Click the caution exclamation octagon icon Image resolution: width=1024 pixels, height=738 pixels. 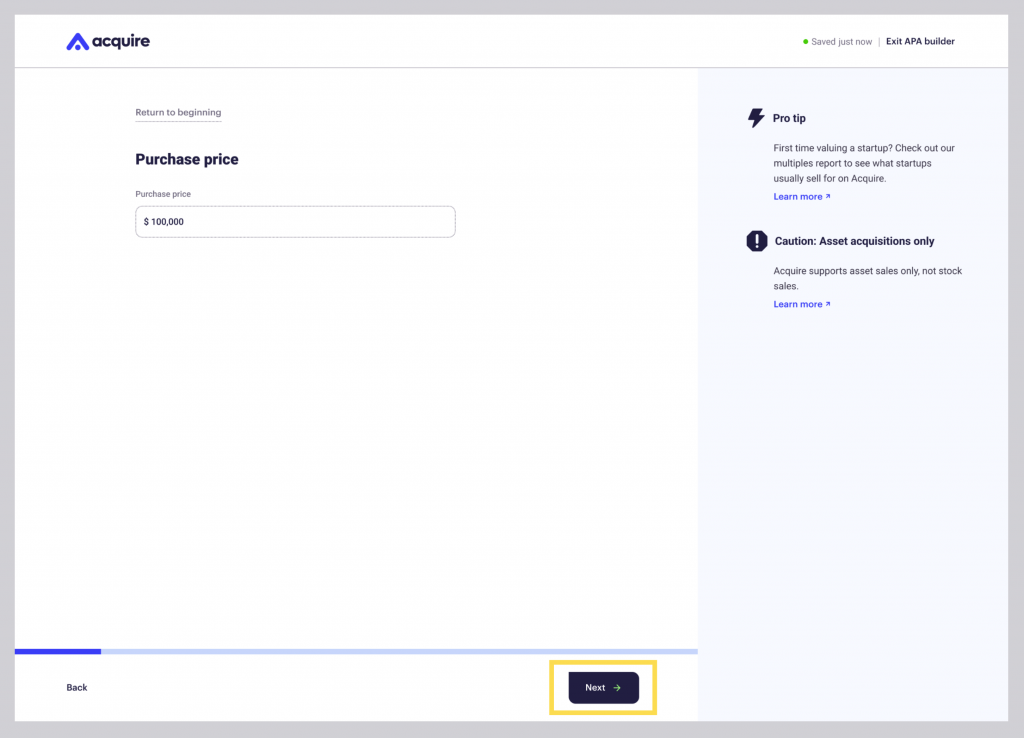(x=756, y=241)
